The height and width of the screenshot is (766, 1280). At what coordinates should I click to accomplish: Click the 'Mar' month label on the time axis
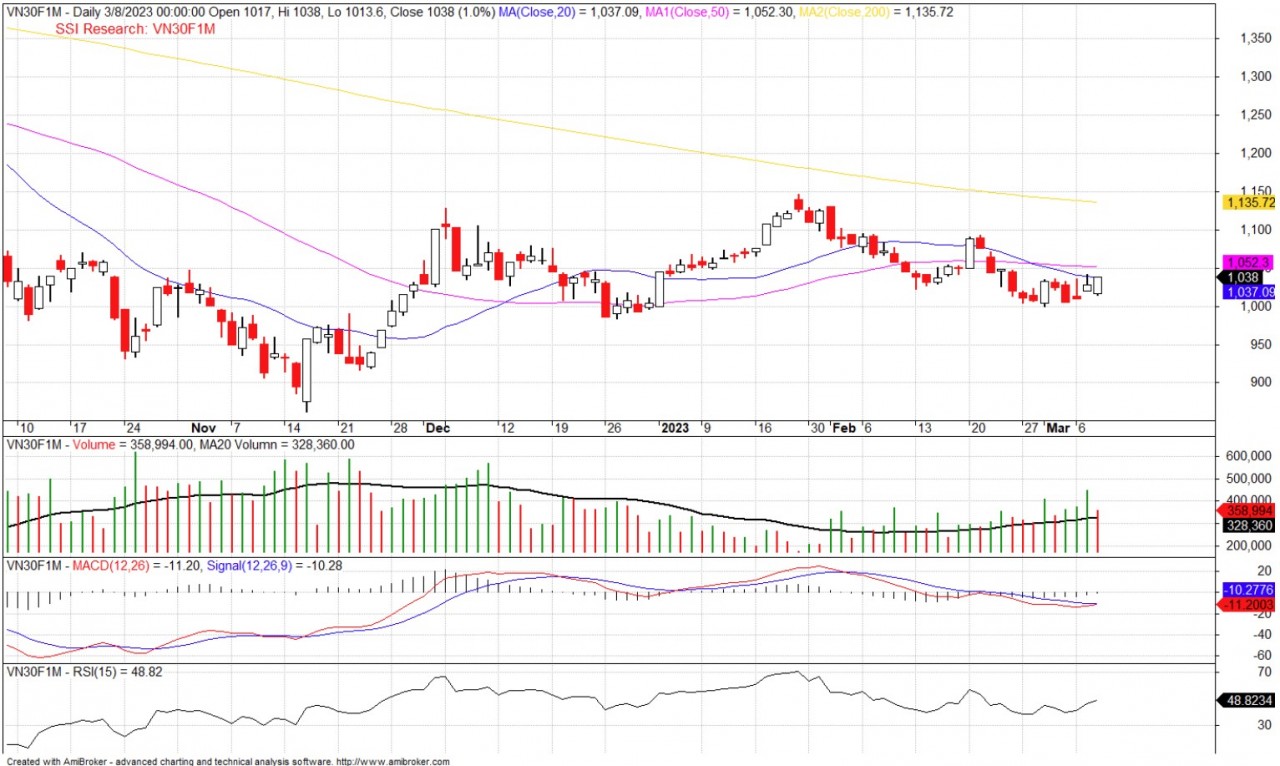tap(1057, 428)
